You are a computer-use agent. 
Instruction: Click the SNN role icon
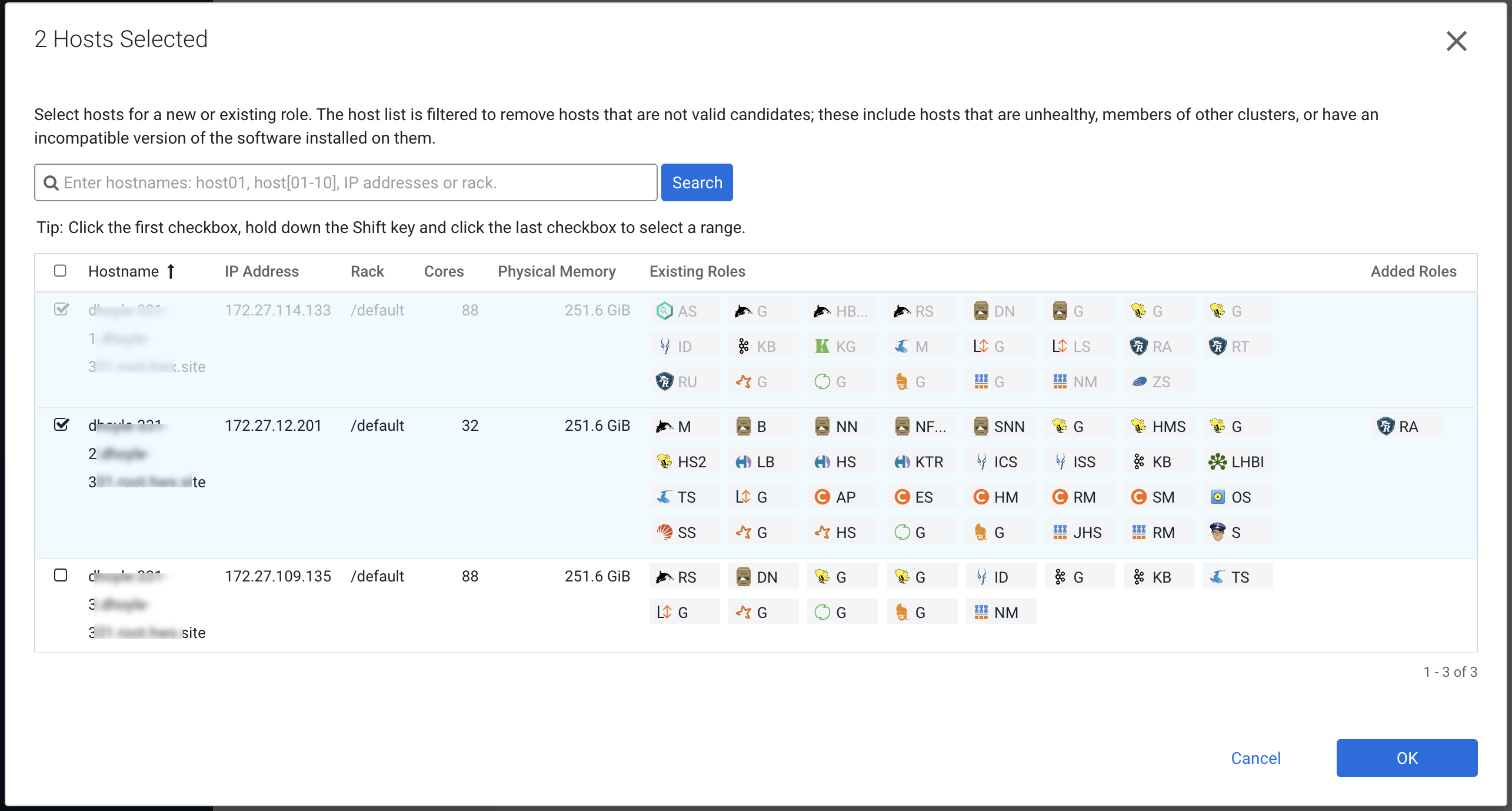click(x=981, y=426)
